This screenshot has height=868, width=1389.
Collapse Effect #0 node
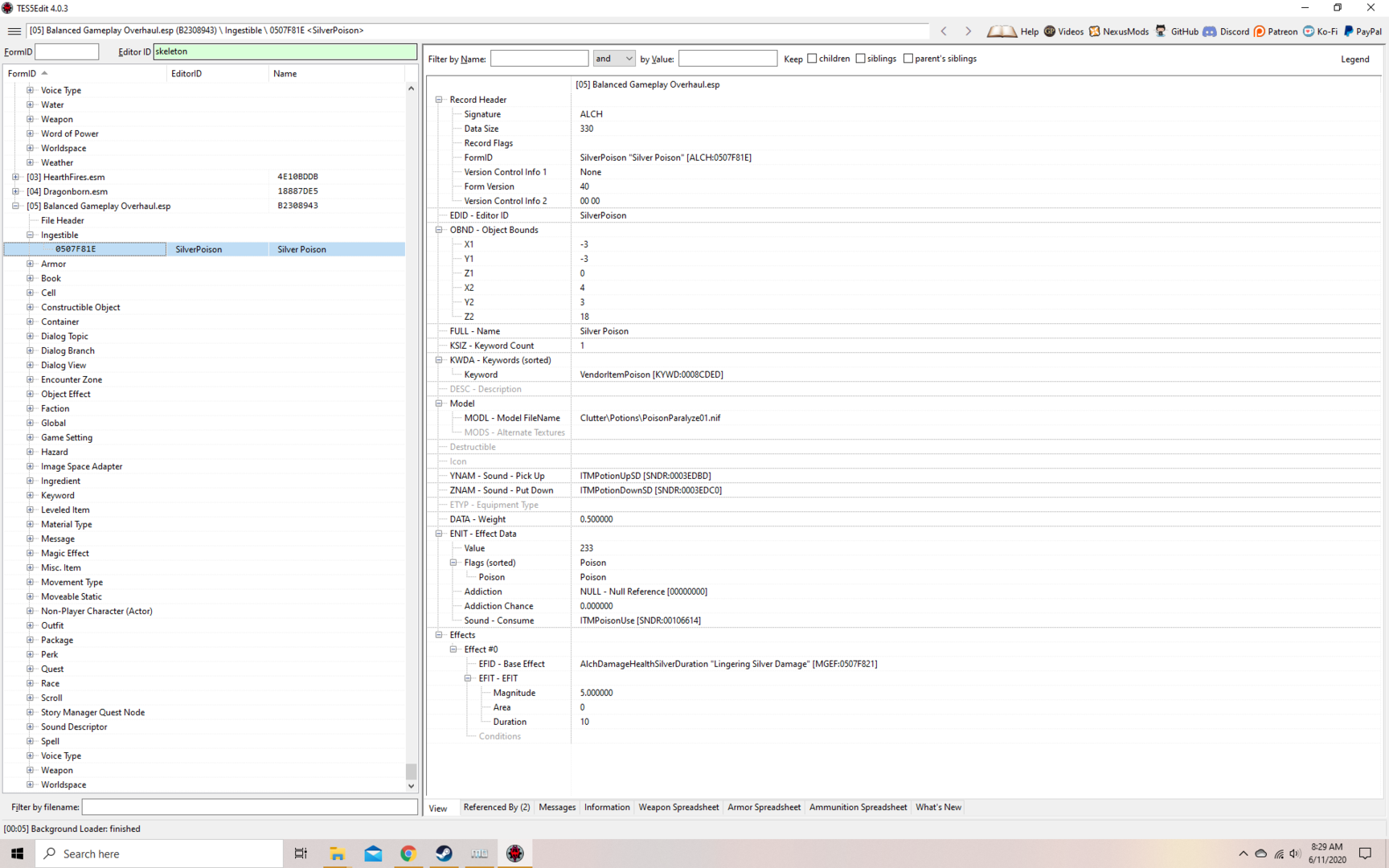tap(453, 649)
